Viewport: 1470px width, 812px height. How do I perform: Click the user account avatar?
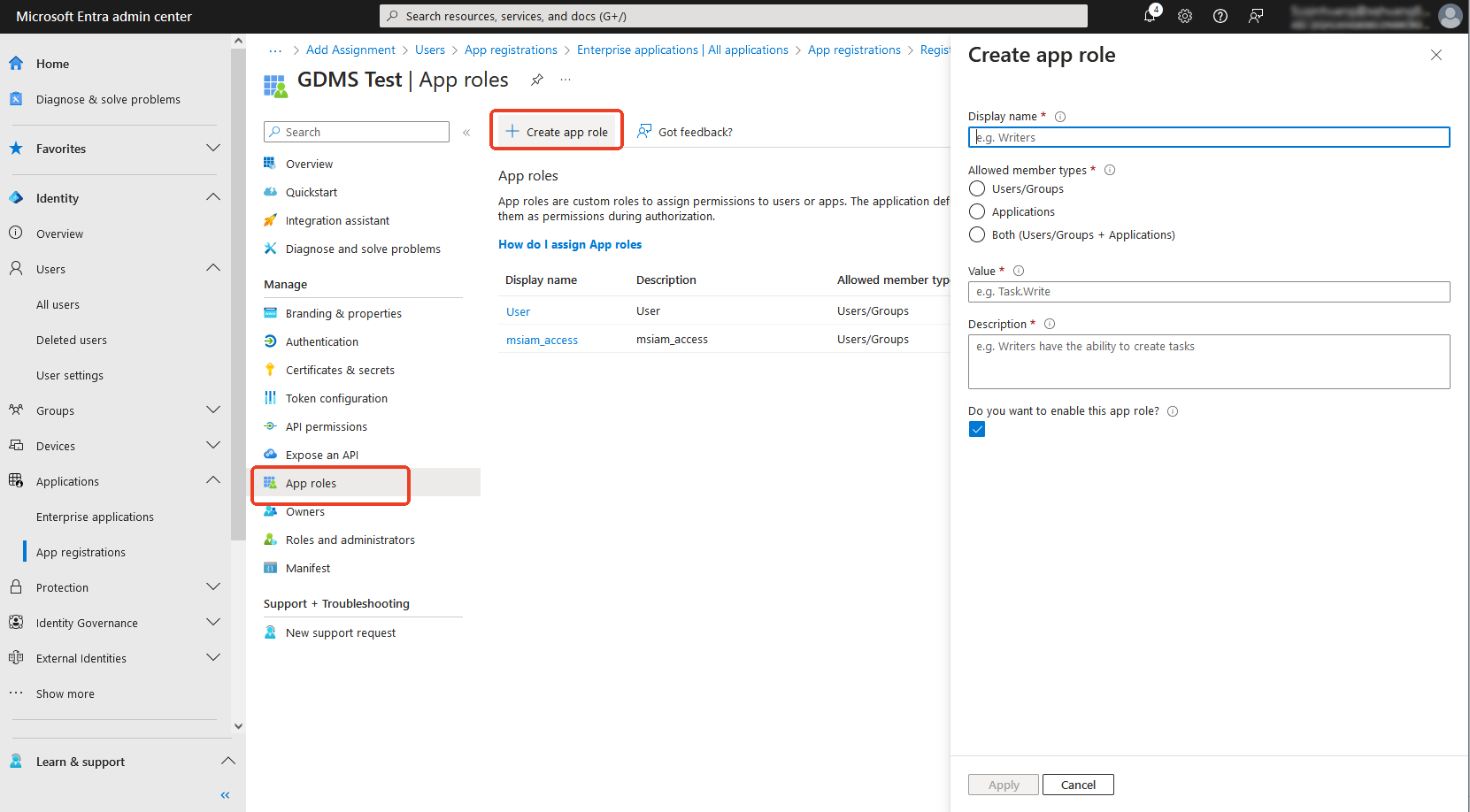(x=1451, y=16)
